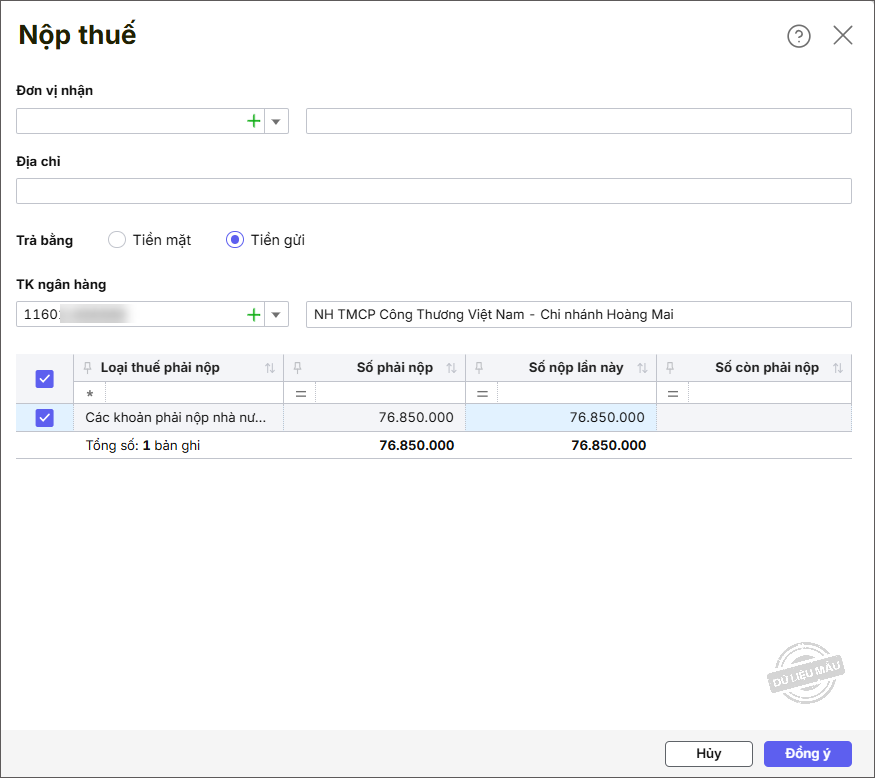Expand the TK ngân hàng dropdown
875x778 pixels.
click(277, 314)
